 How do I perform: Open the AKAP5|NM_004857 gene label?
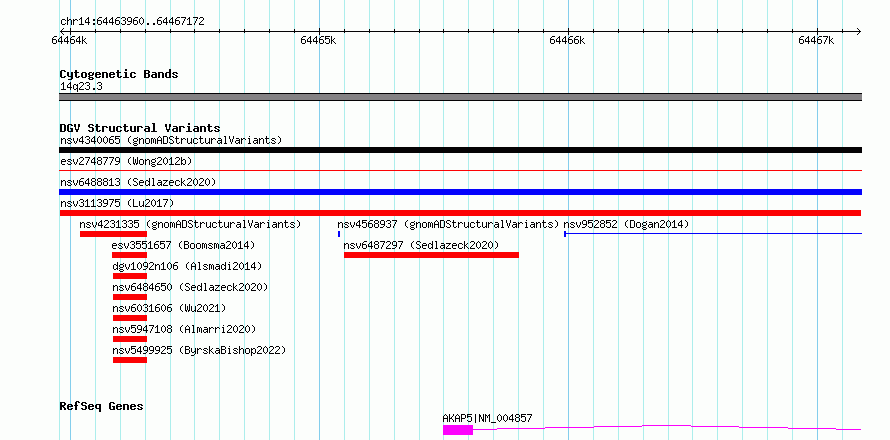487,418
